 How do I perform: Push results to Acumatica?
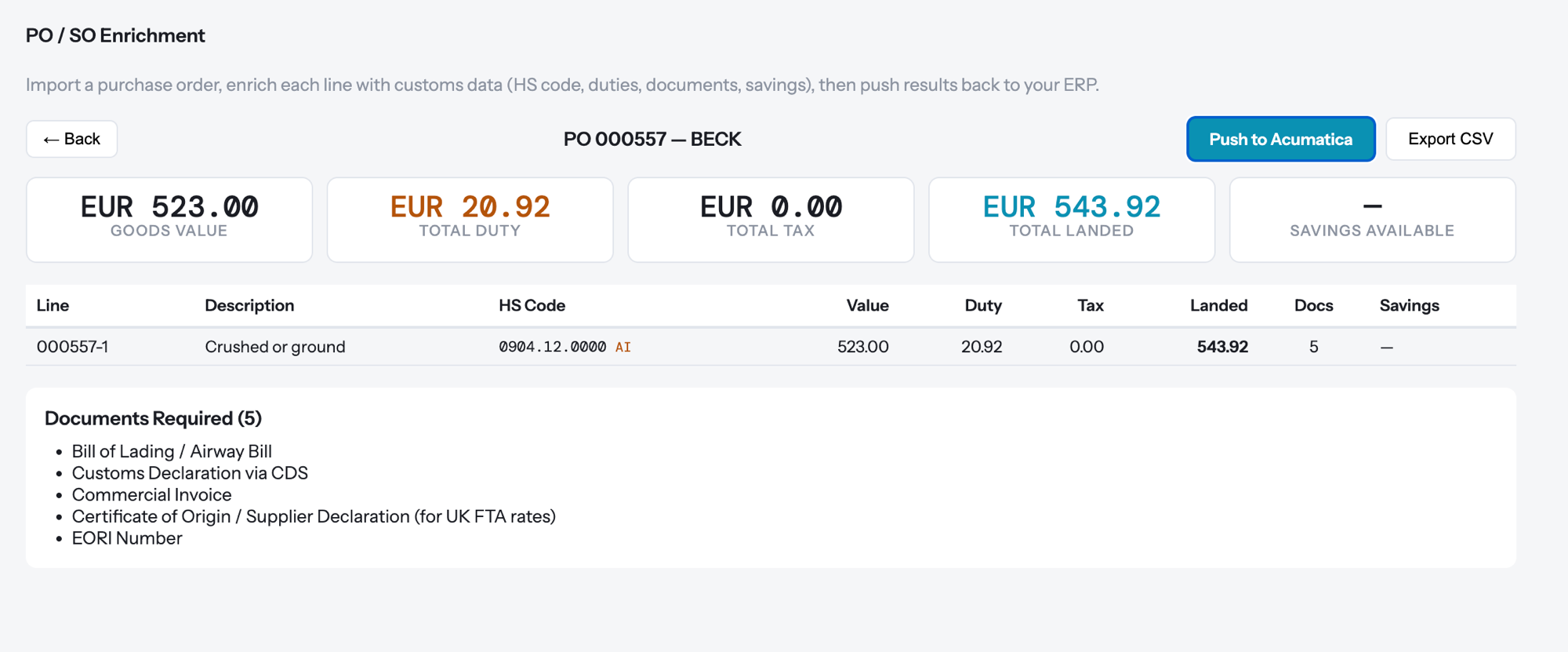point(1280,139)
